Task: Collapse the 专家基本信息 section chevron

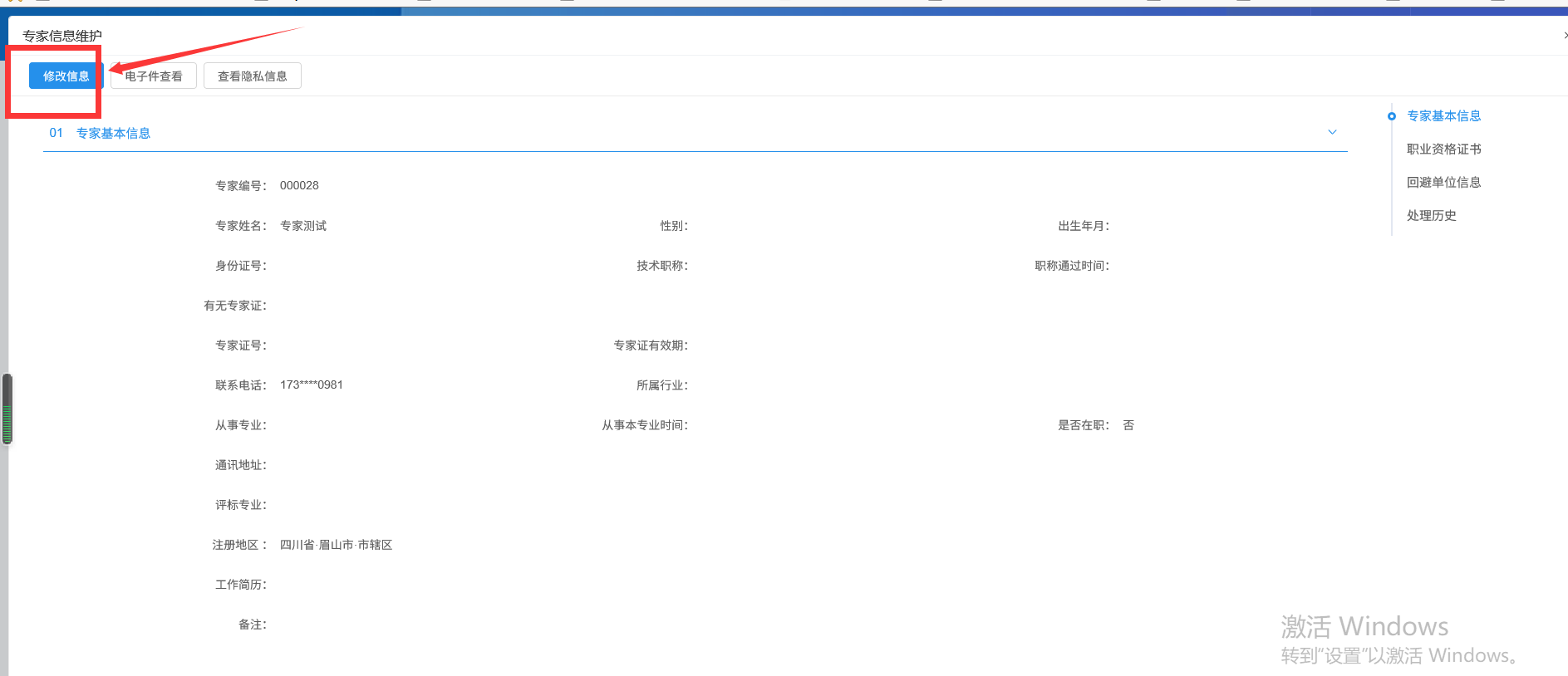Action: pos(1332,133)
